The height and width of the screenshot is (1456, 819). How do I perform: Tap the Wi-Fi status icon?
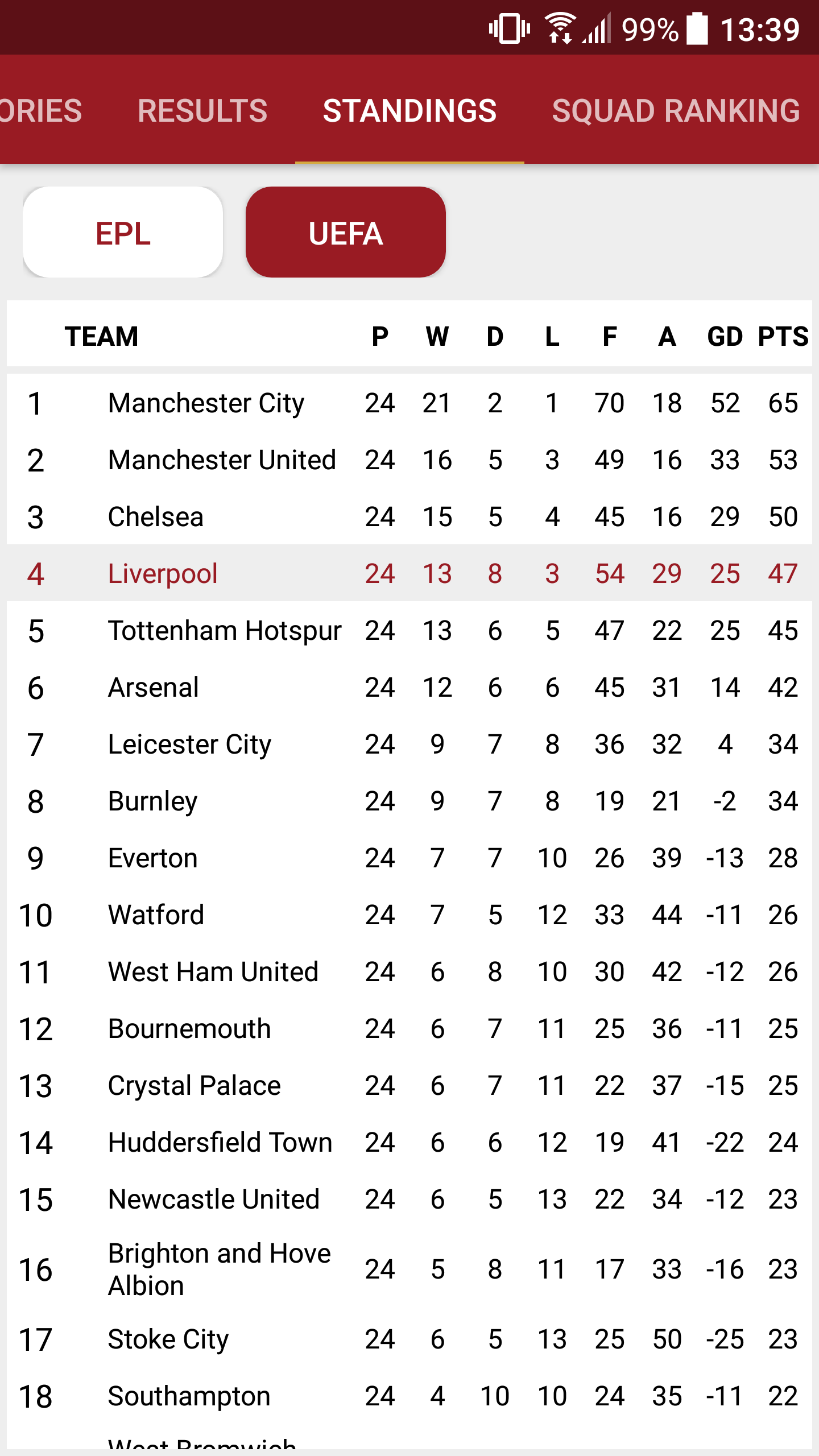(x=560, y=28)
